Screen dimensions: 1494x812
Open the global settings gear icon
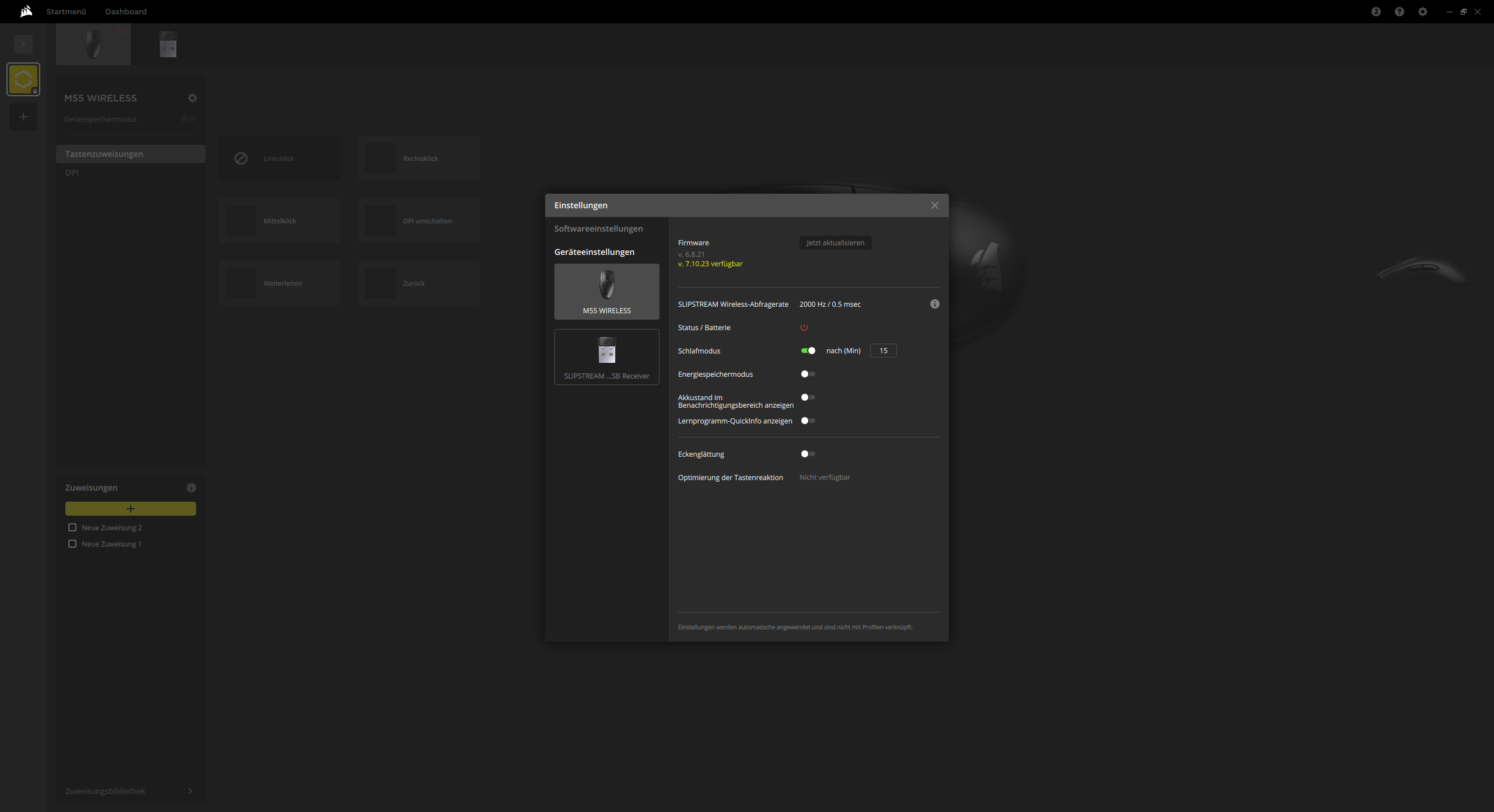tap(1422, 12)
